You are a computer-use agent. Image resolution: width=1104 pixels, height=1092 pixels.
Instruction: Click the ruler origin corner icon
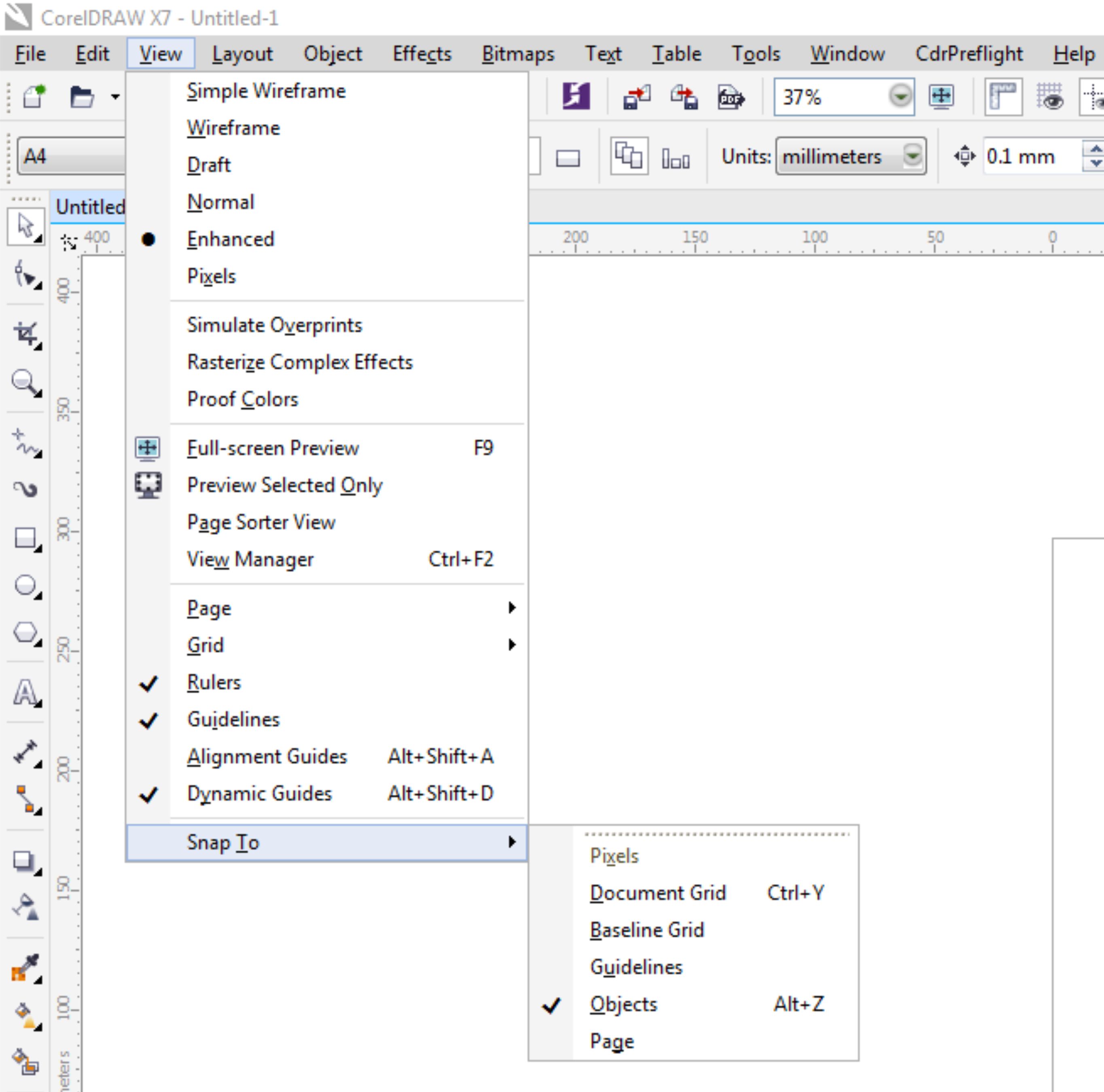click(x=69, y=242)
